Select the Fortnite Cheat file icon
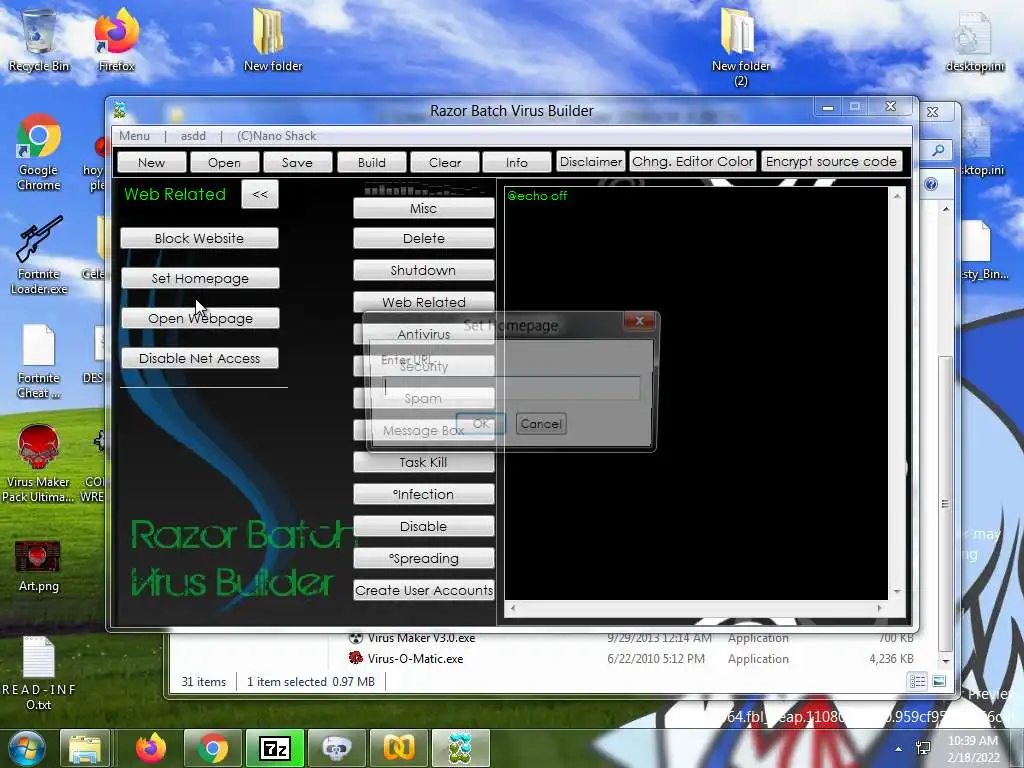 pyautogui.click(x=39, y=360)
